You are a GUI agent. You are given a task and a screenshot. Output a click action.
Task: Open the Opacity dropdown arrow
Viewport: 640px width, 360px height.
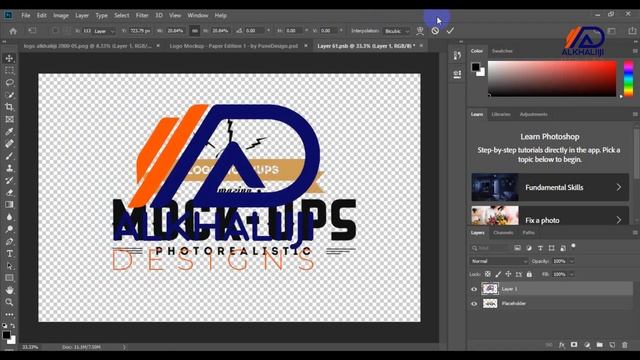pos(571,261)
